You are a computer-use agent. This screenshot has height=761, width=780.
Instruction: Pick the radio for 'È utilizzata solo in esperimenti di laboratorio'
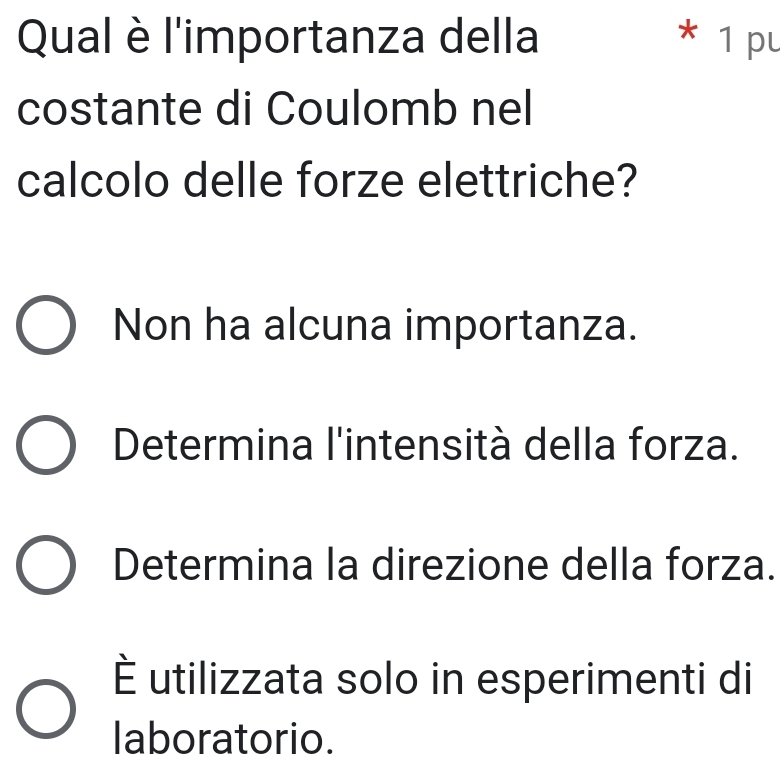[x=46, y=709]
